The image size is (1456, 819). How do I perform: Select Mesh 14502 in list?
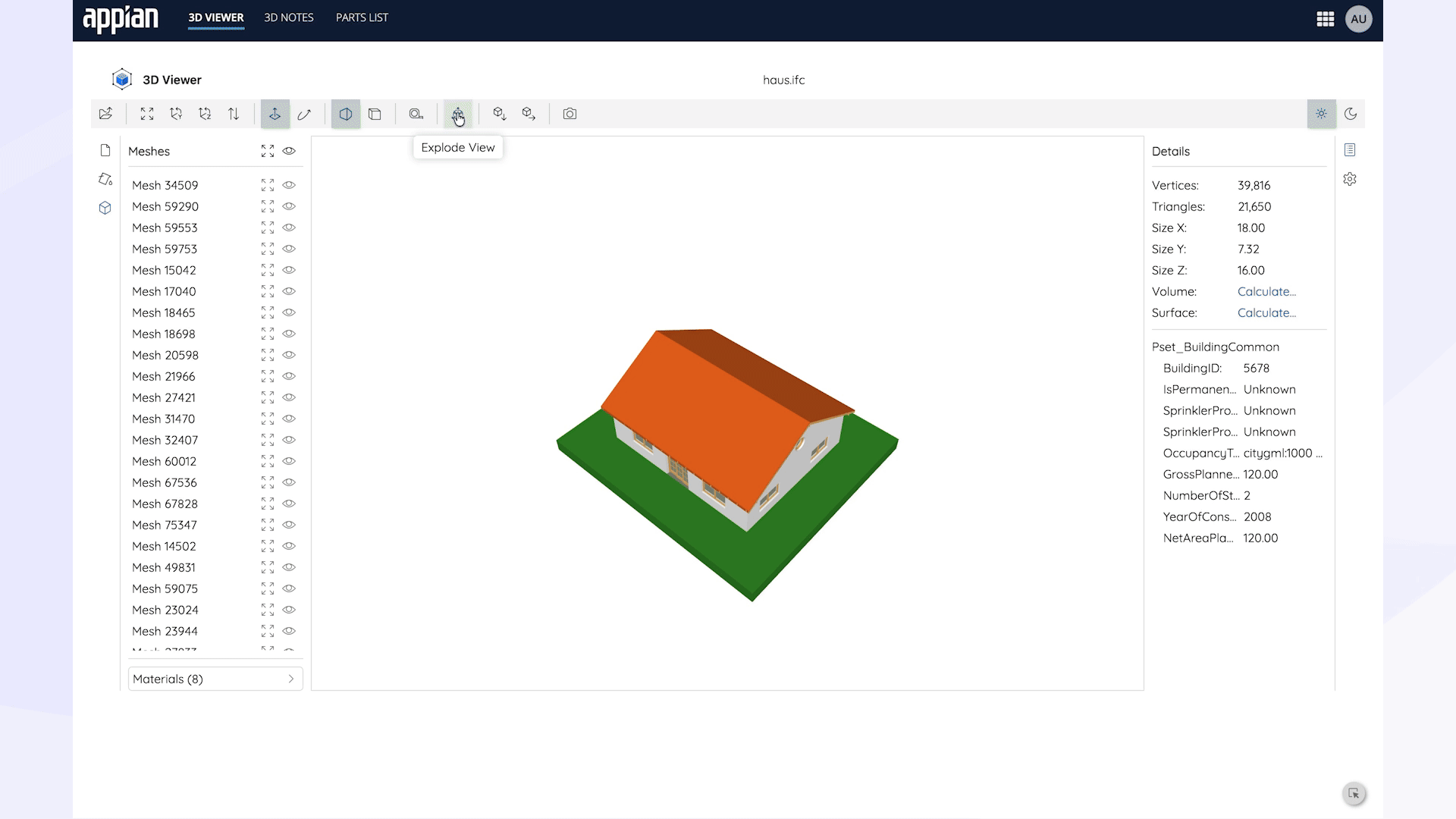point(164,546)
